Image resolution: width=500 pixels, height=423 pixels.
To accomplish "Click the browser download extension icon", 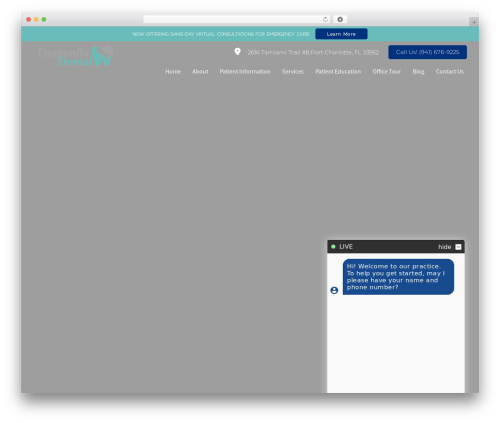I will pyautogui.click(x=340, y=19).
